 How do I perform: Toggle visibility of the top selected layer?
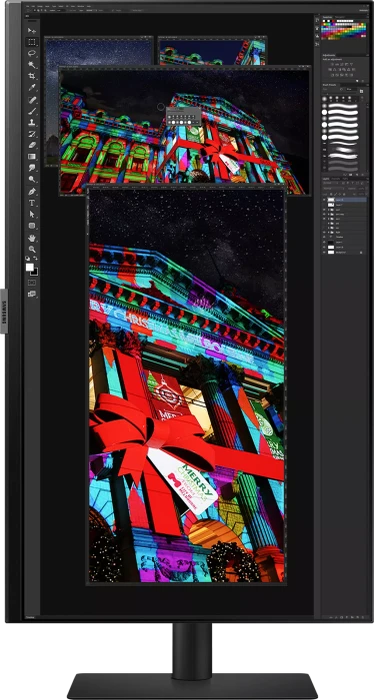pyautogui.click(x=324, y=200)
